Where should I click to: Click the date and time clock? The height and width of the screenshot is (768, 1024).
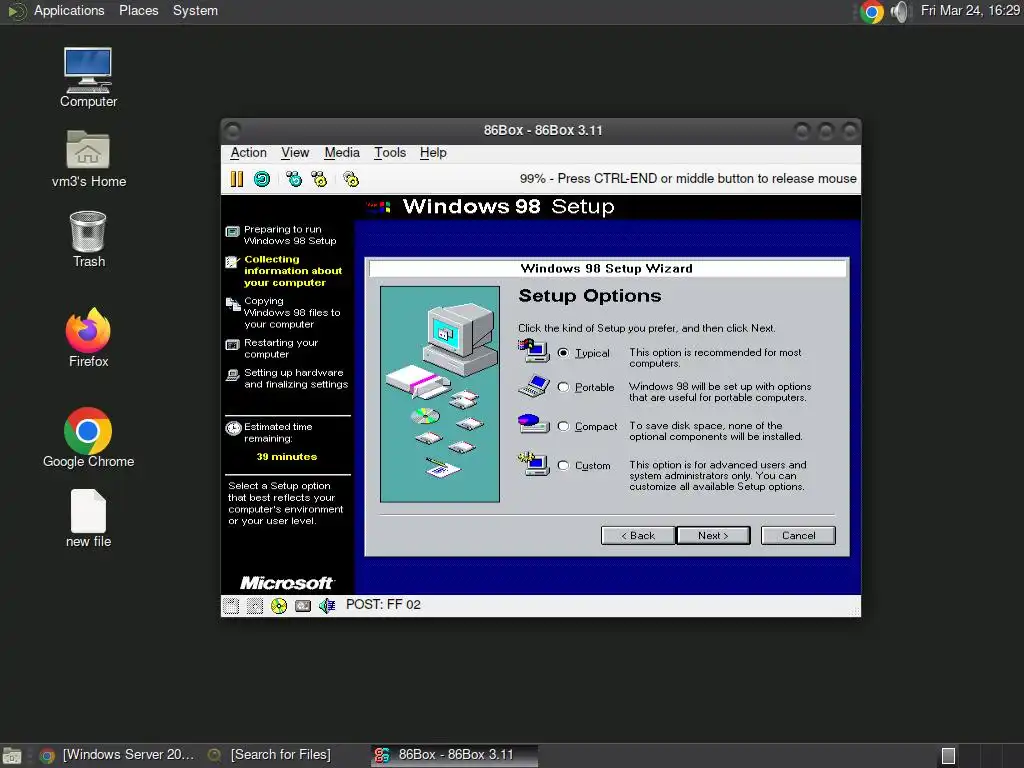[970, 11]
